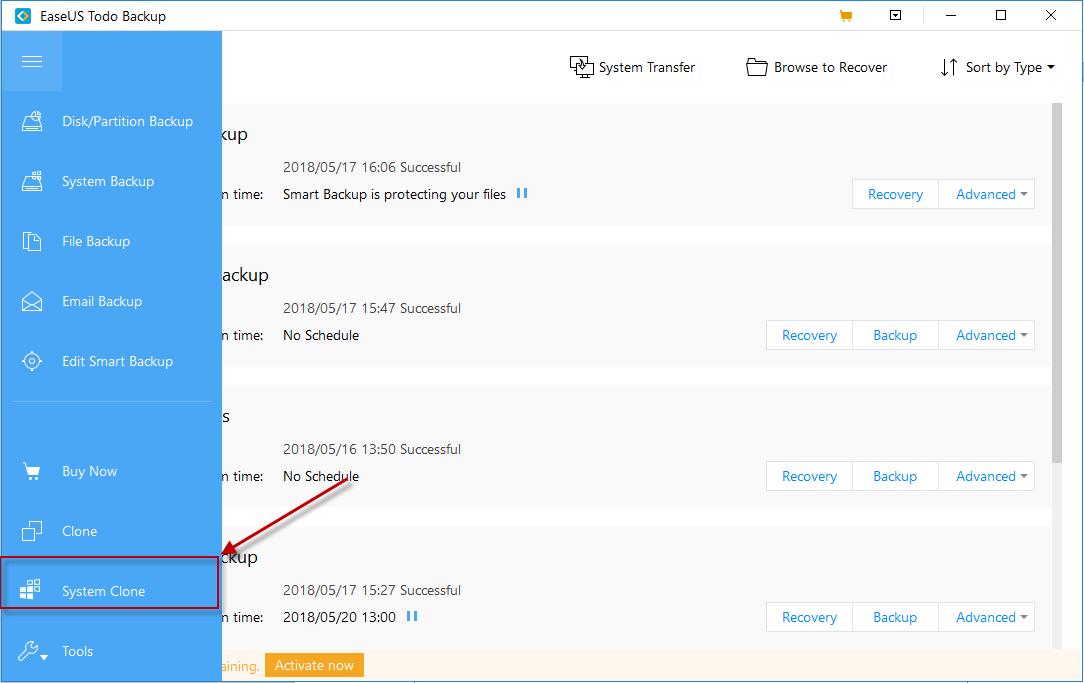The image size is (1084, 683).
Task: Click the File Backup documents icon
Action: click(32, 241)
